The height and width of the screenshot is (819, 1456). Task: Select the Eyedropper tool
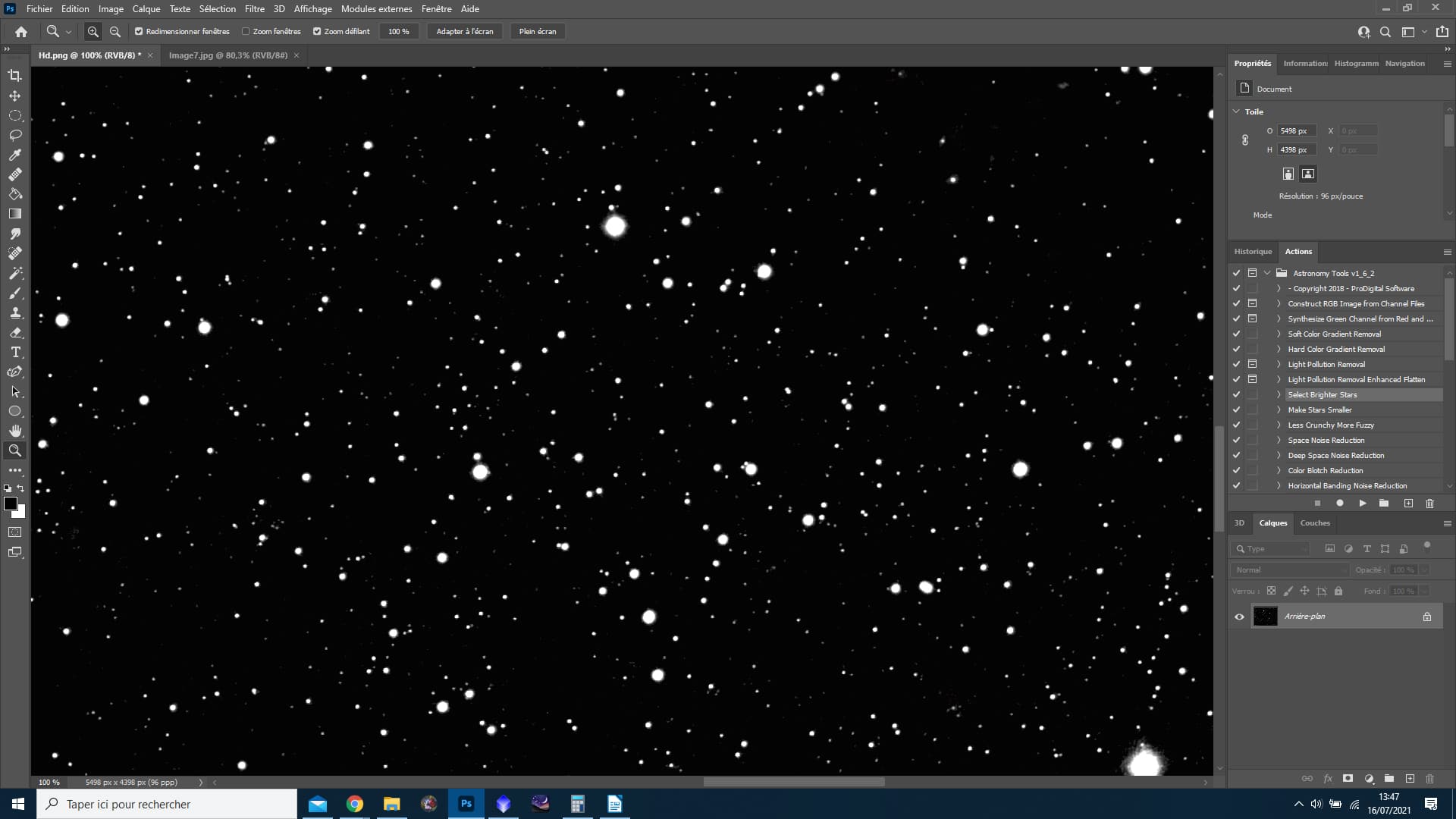click(x=14, y=155)
